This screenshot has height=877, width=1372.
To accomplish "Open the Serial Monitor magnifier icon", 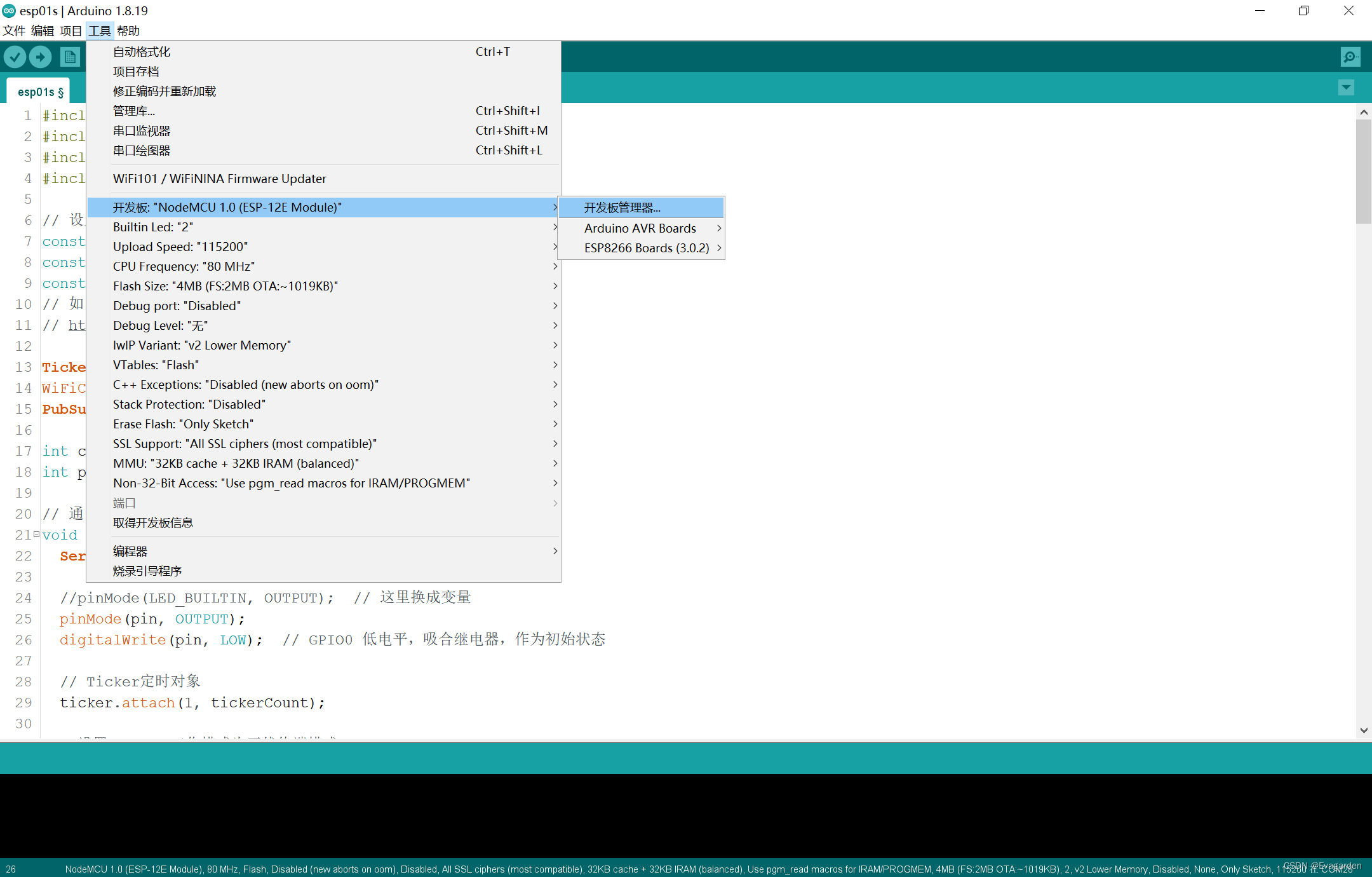I will click(1350, 57).
